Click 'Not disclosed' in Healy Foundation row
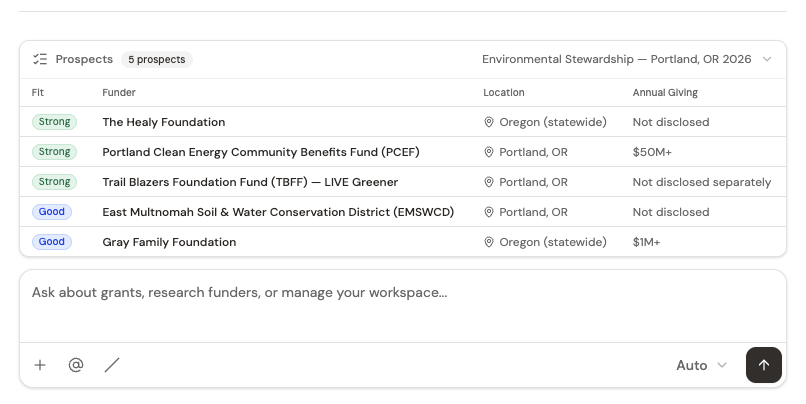This screenshot has width=806, height=404. pyautogui.click(x=671, y=122)
